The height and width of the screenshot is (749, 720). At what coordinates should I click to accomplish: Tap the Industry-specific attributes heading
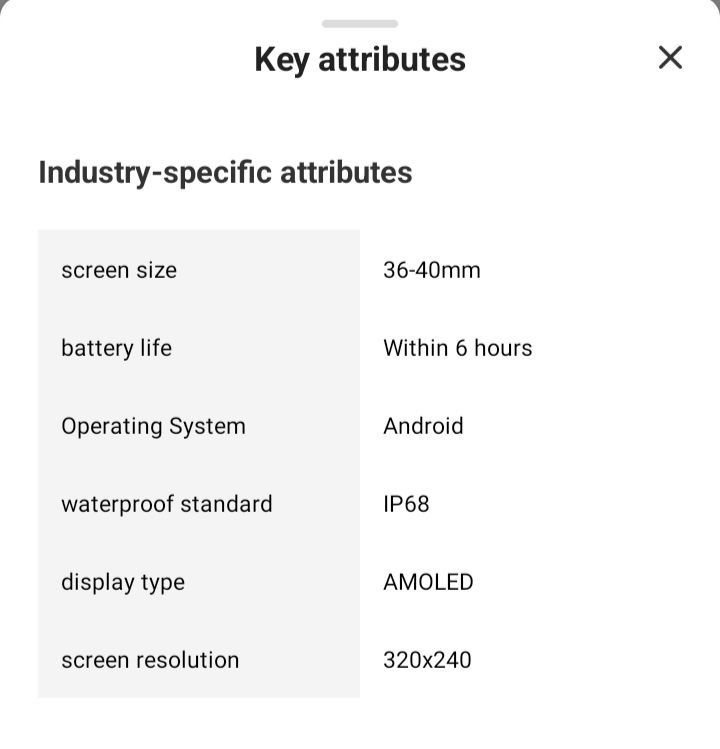click(x=225, y=172)
